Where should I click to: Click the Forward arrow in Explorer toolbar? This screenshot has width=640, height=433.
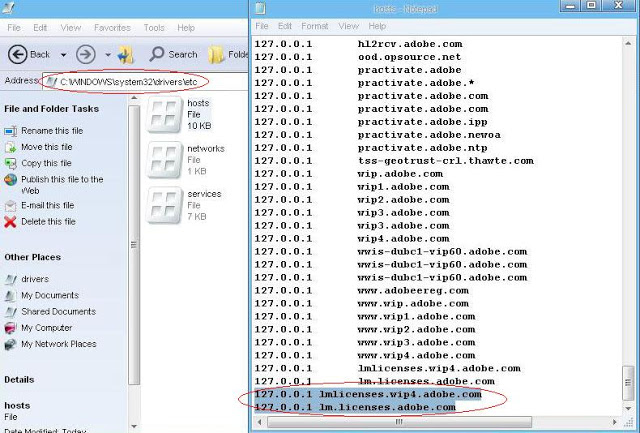point(86,54)
